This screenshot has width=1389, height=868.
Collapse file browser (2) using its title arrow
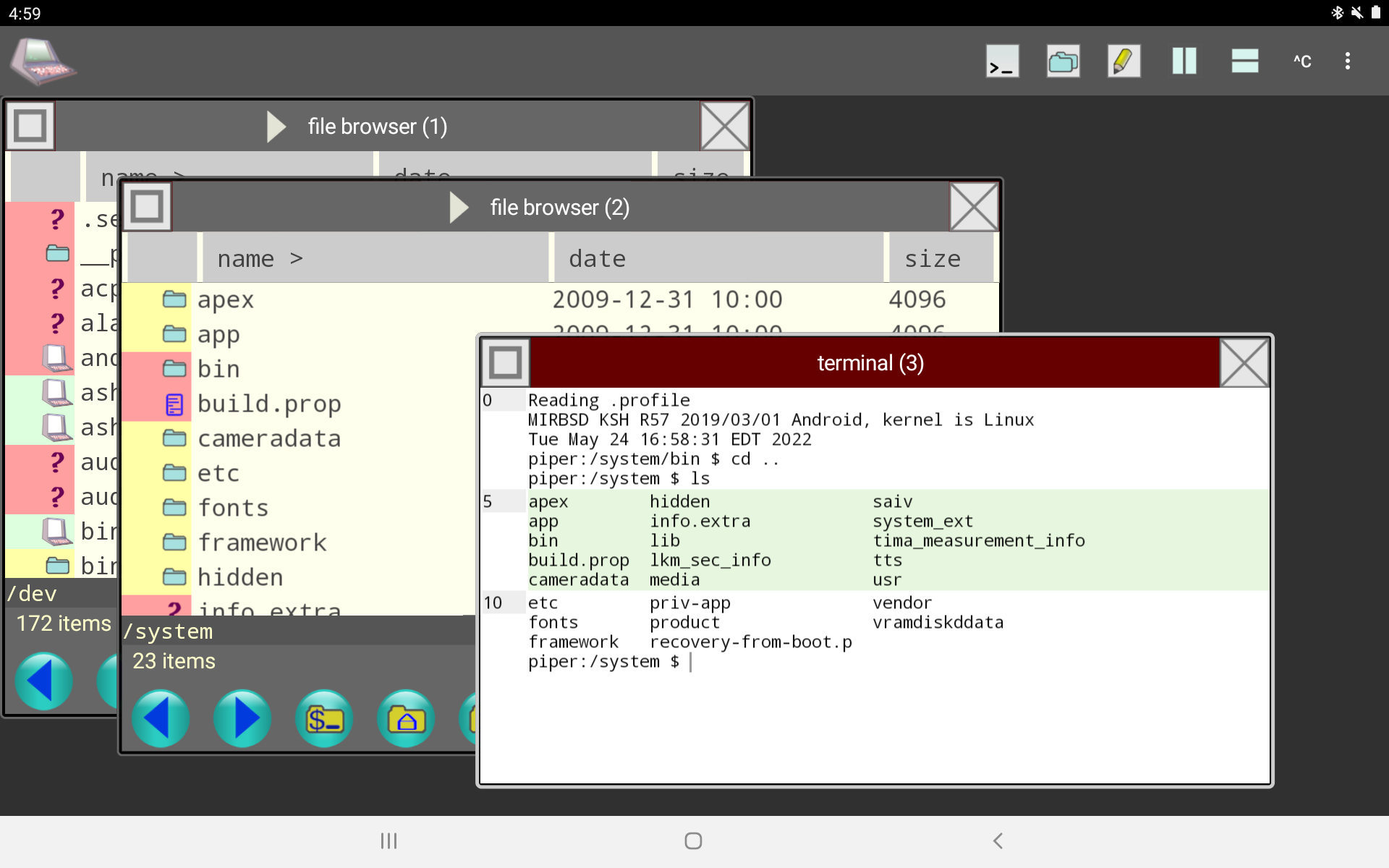(x=458, y=207)
